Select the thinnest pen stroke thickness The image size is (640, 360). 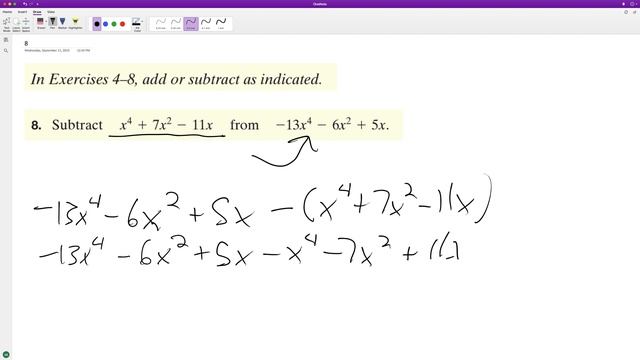[161, 24]
